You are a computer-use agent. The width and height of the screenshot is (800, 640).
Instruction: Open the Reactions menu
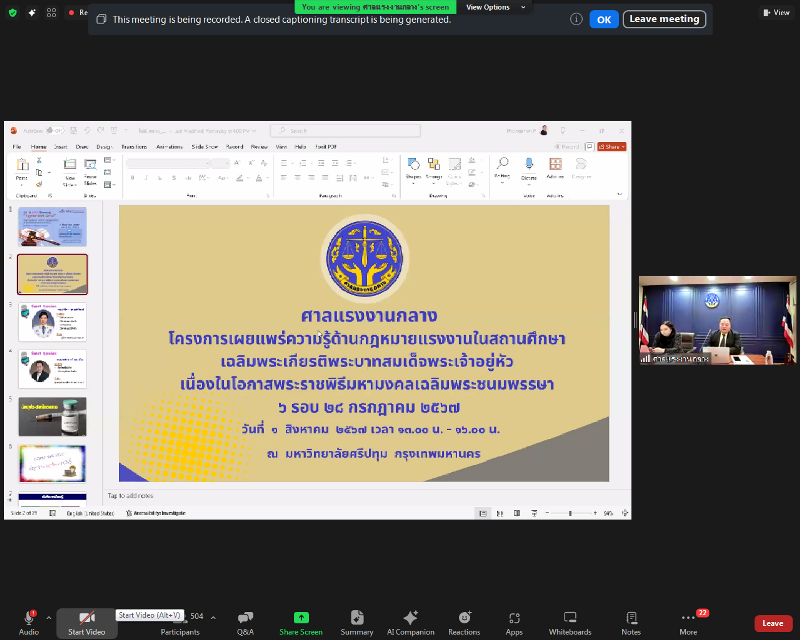tap(464, 623)
